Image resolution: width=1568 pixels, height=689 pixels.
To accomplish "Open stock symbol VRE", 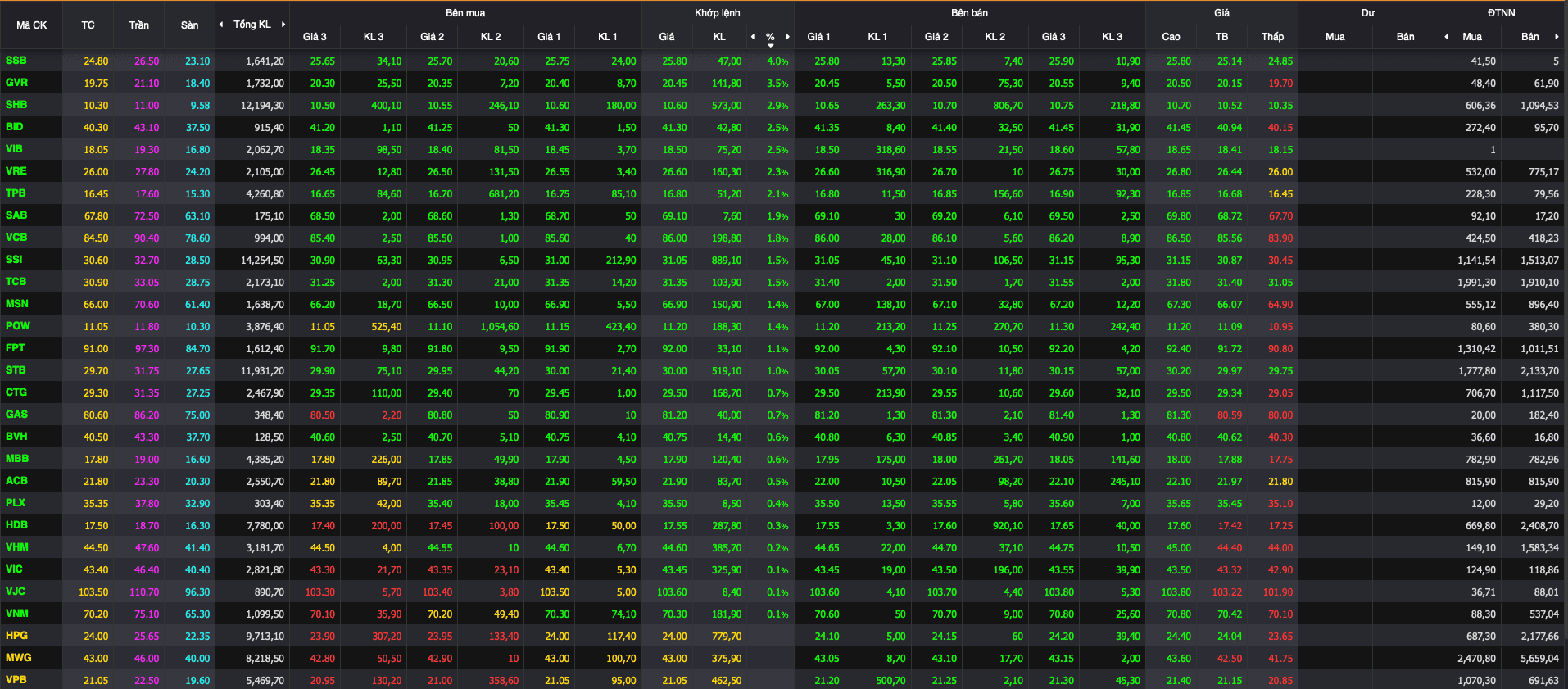I will (x=16, y=171).
